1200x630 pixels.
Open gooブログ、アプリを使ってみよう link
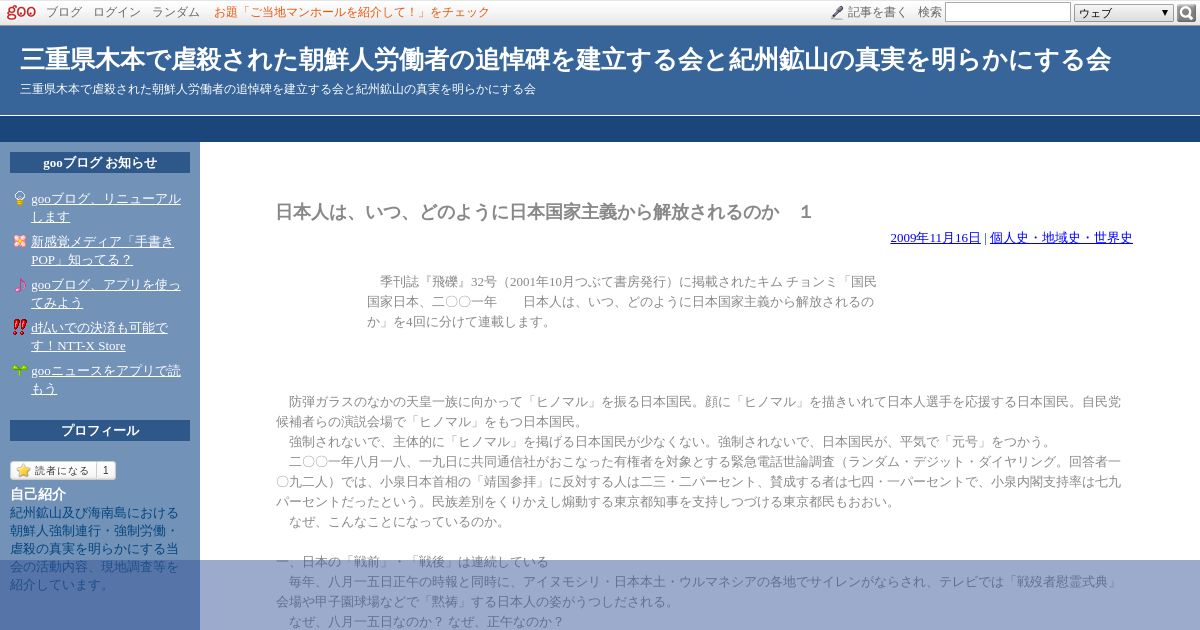click(x=106, y=293)
